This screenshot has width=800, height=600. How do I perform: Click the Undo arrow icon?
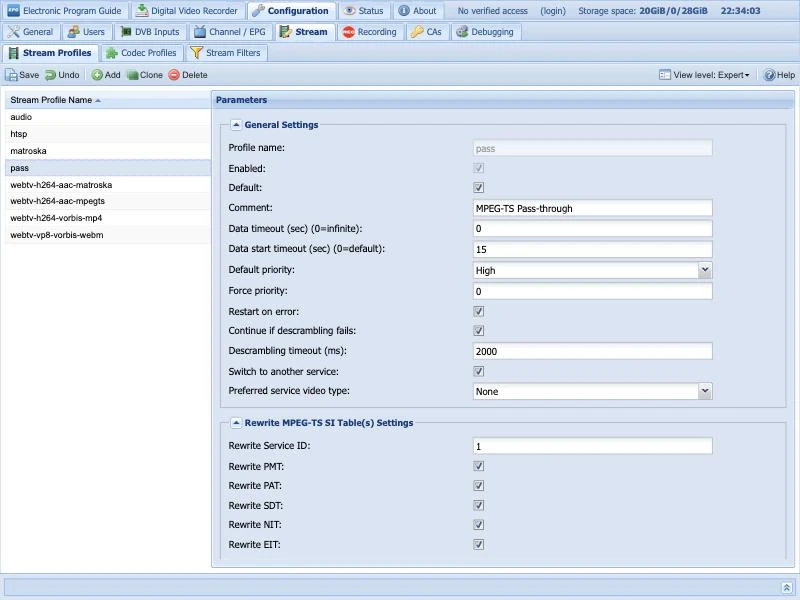coord(51,75)
